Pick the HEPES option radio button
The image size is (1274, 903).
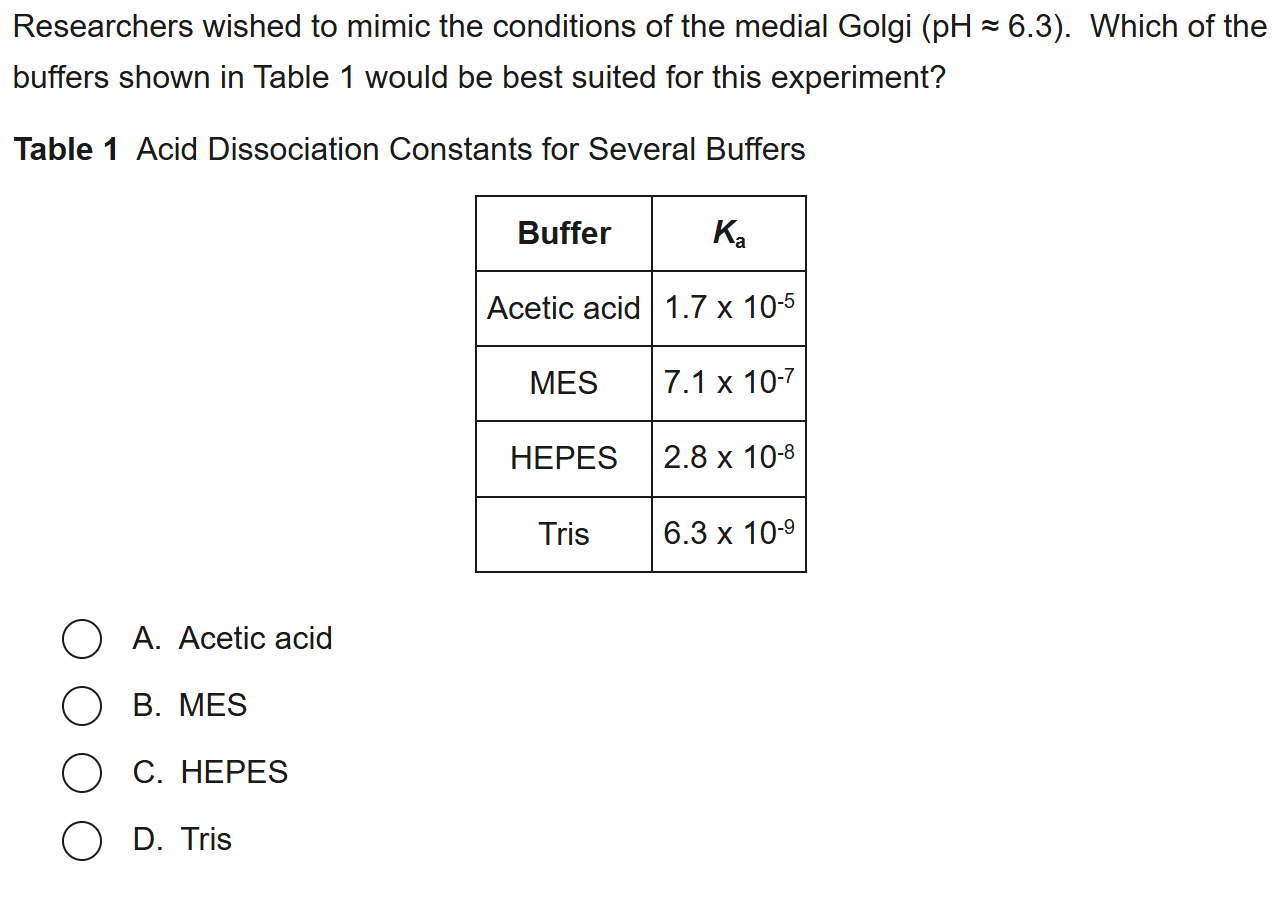pos(81,773)
